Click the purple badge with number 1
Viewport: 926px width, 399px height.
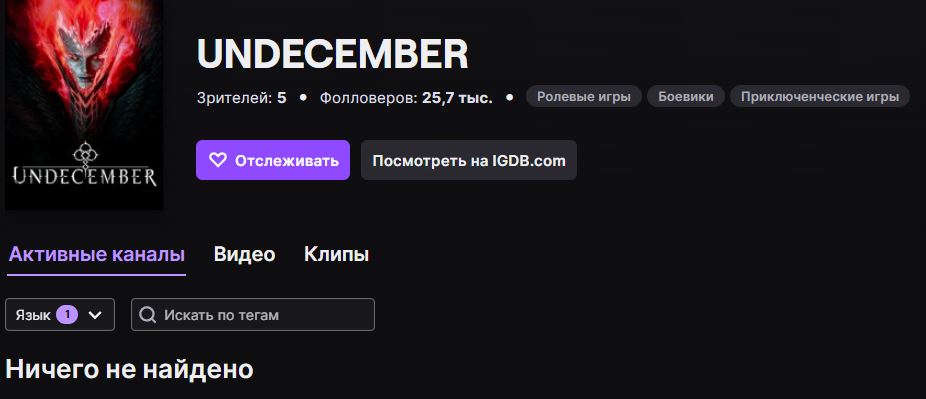[67, 315]
